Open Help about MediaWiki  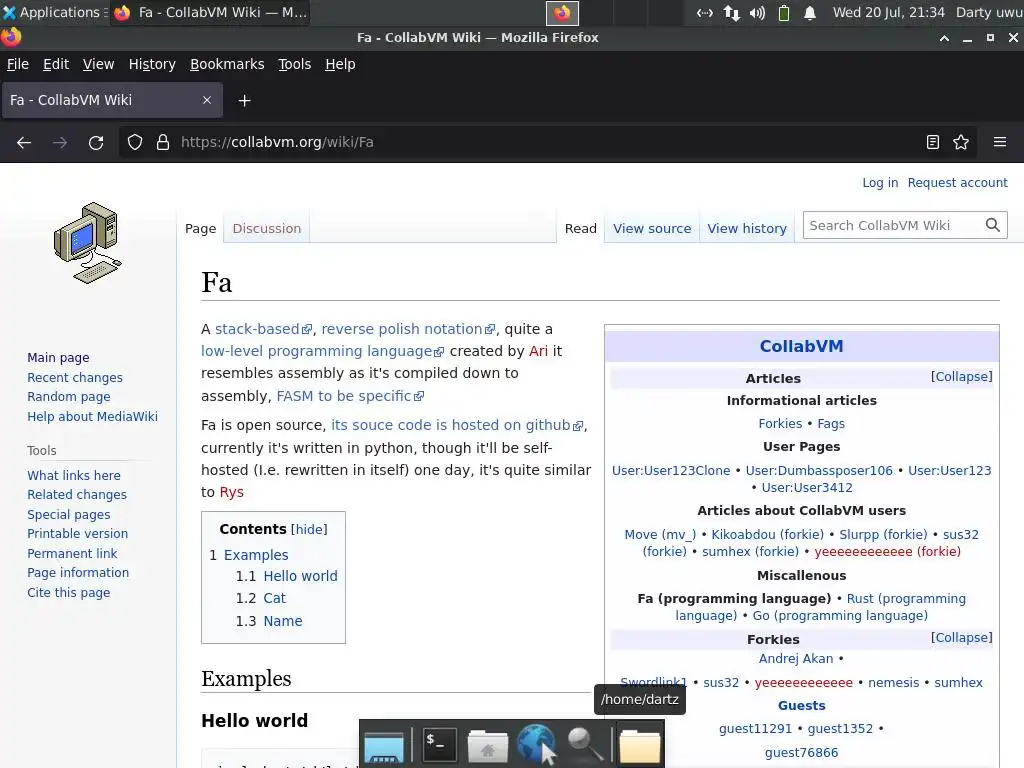[92, 417]
